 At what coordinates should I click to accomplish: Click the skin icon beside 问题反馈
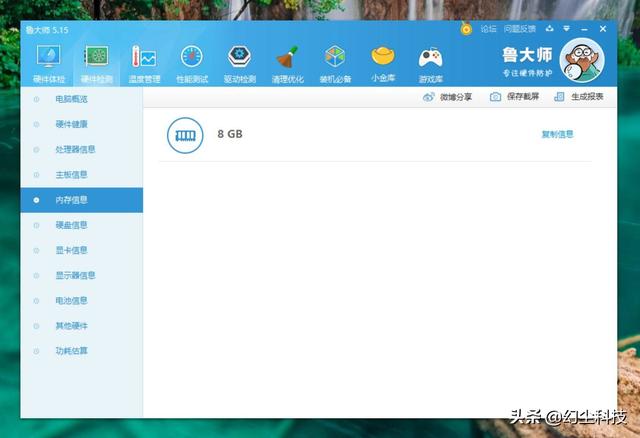click(x=550, y=29)
